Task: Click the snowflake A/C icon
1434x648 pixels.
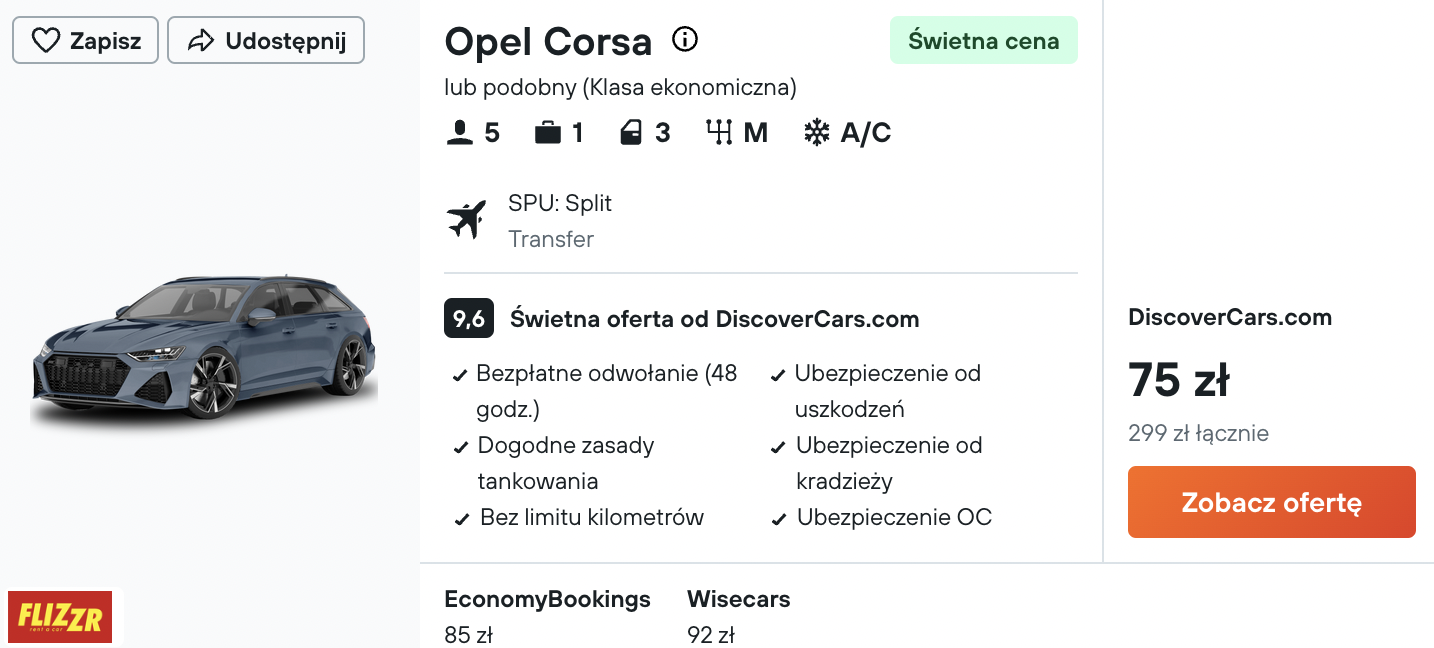Action: coord(817,133)
